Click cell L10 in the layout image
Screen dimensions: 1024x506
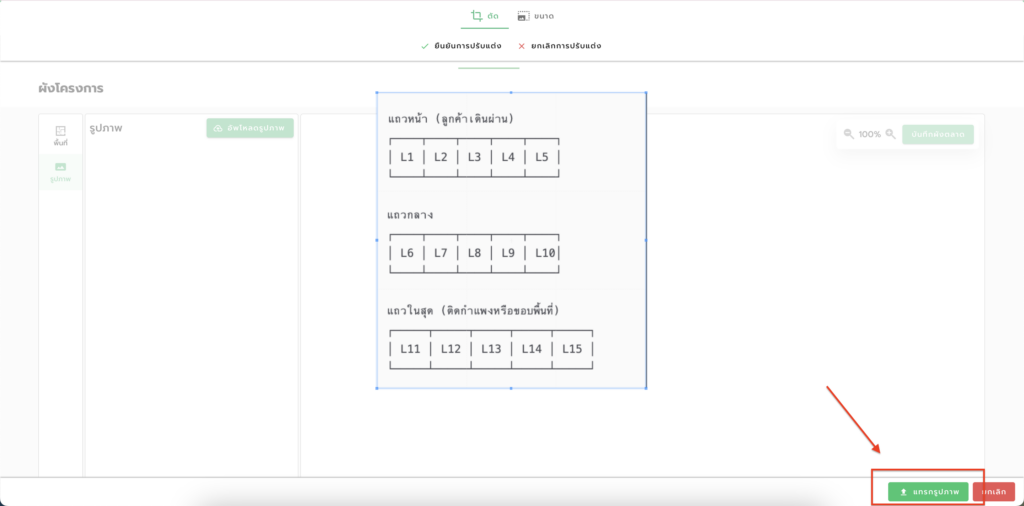pos(544,253)
